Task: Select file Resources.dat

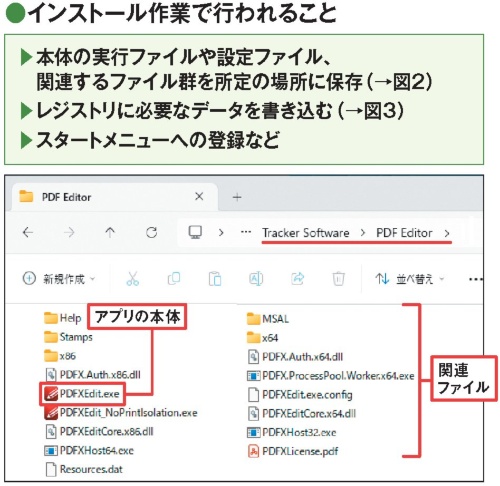Action: pyautogui.click(x=84, y=469)
